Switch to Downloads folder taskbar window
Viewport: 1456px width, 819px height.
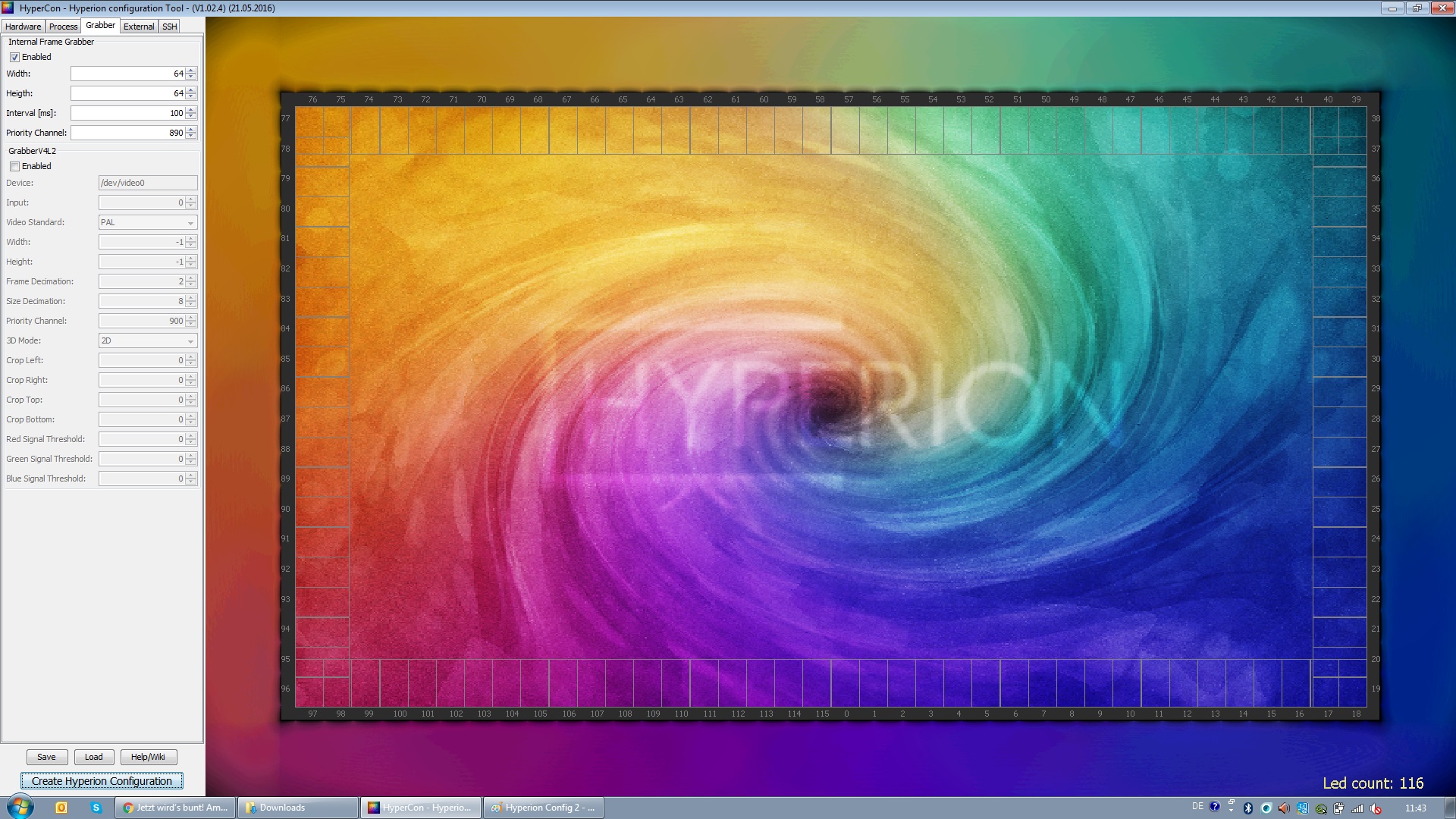tap(297, 808)
